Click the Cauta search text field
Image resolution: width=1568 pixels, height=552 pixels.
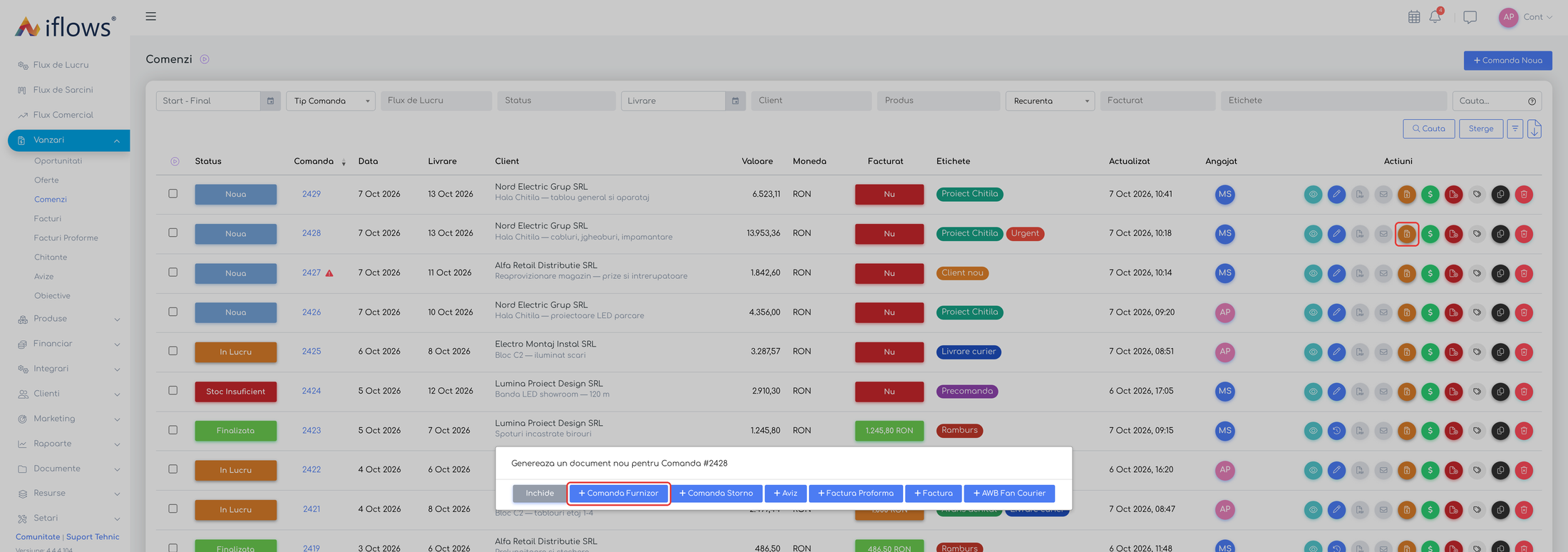[x=1490, y=101]
